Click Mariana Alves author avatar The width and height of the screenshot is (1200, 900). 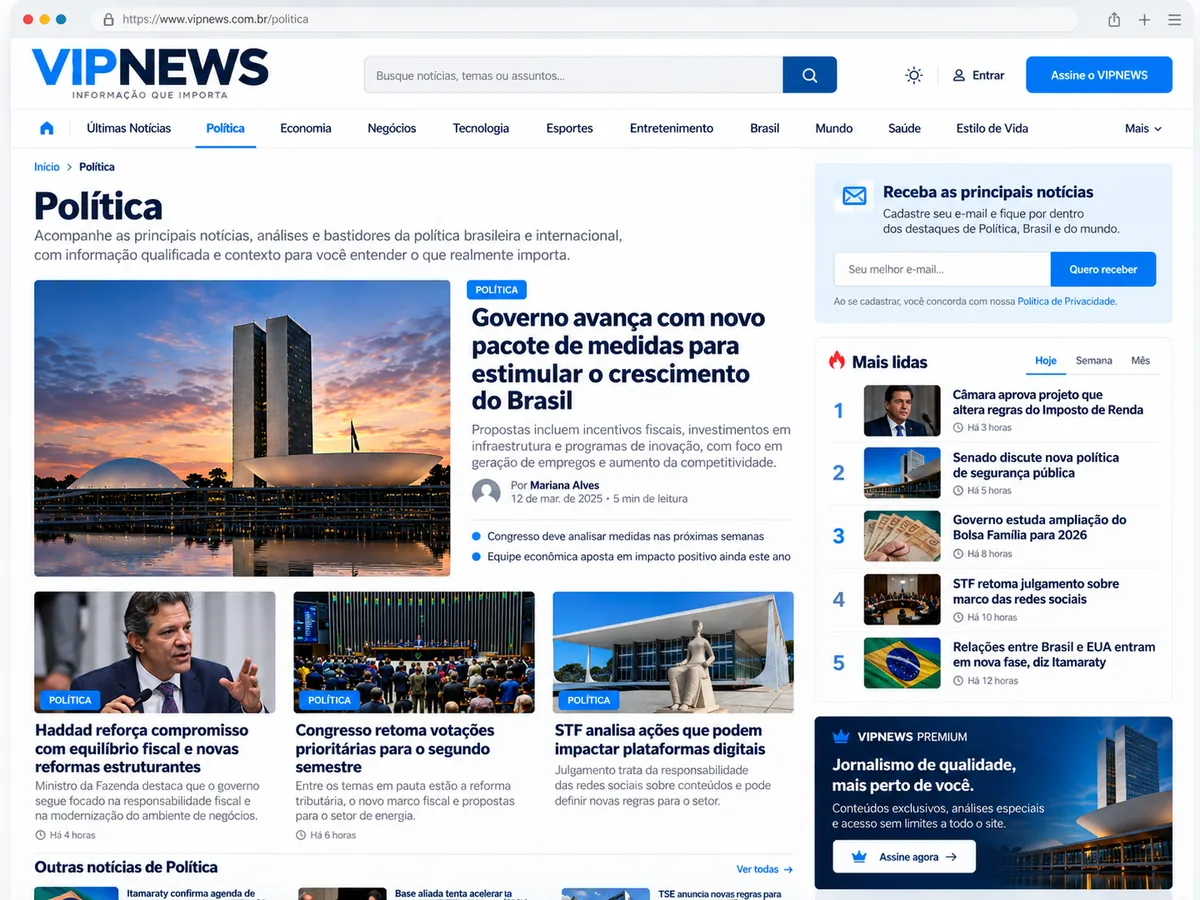pyautogui.click(x=486, y=491)
